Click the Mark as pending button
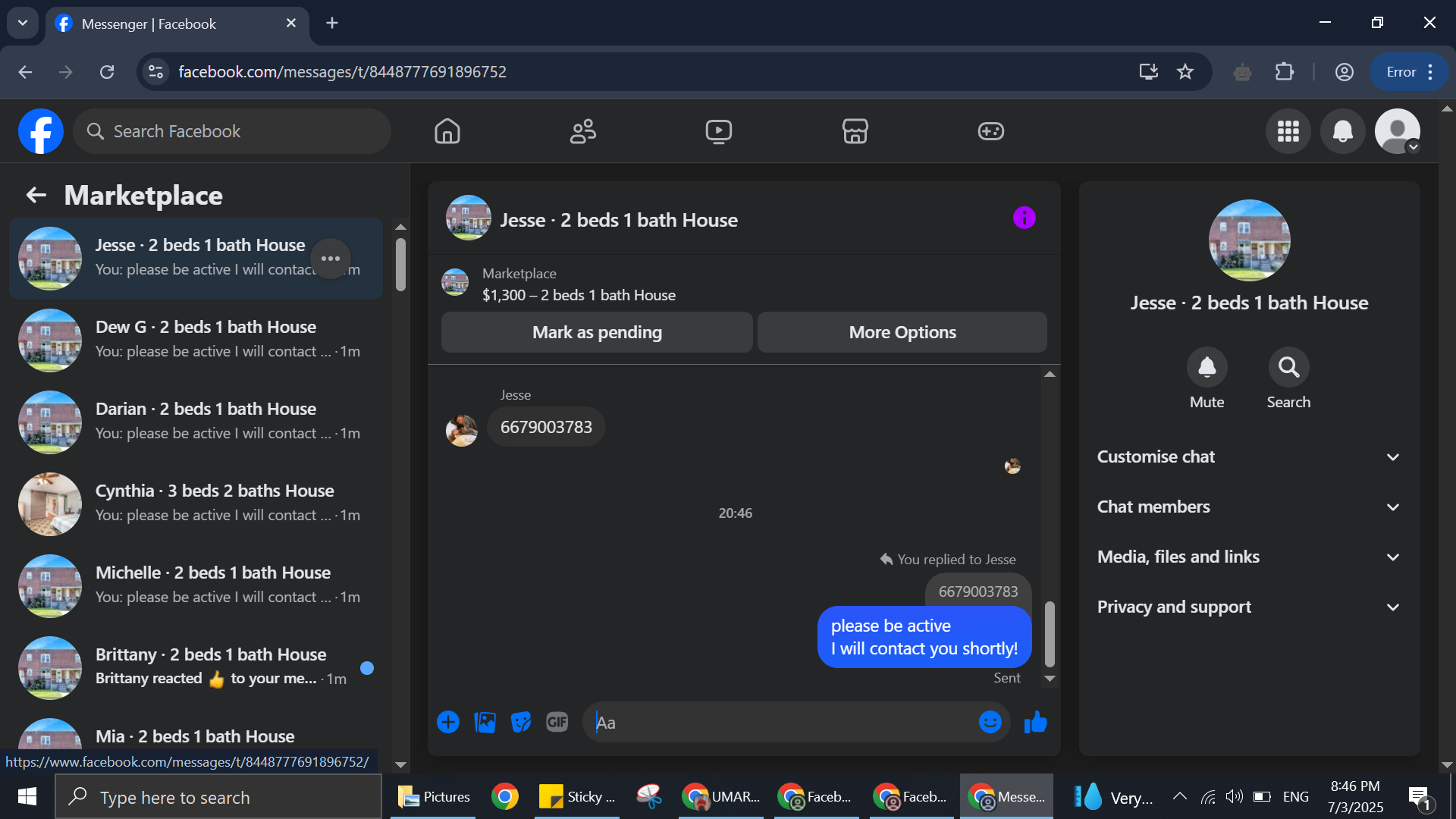The image size is (1456, 819). 597,332
